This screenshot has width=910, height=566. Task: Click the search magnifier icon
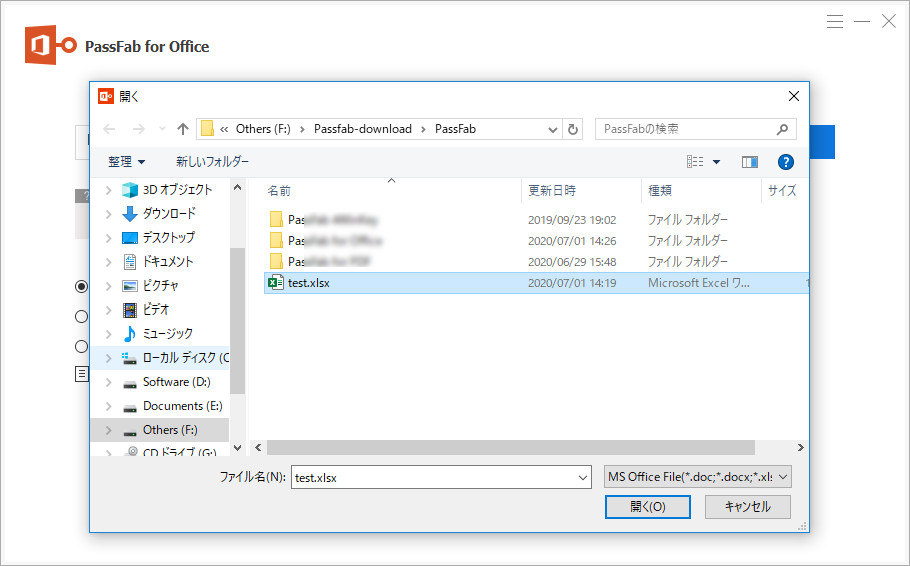coord(782,129)
